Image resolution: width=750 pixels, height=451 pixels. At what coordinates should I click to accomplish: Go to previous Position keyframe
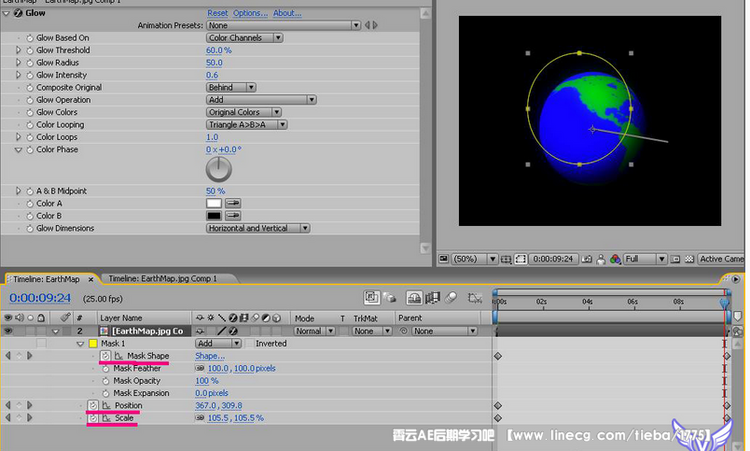point(8,406)
